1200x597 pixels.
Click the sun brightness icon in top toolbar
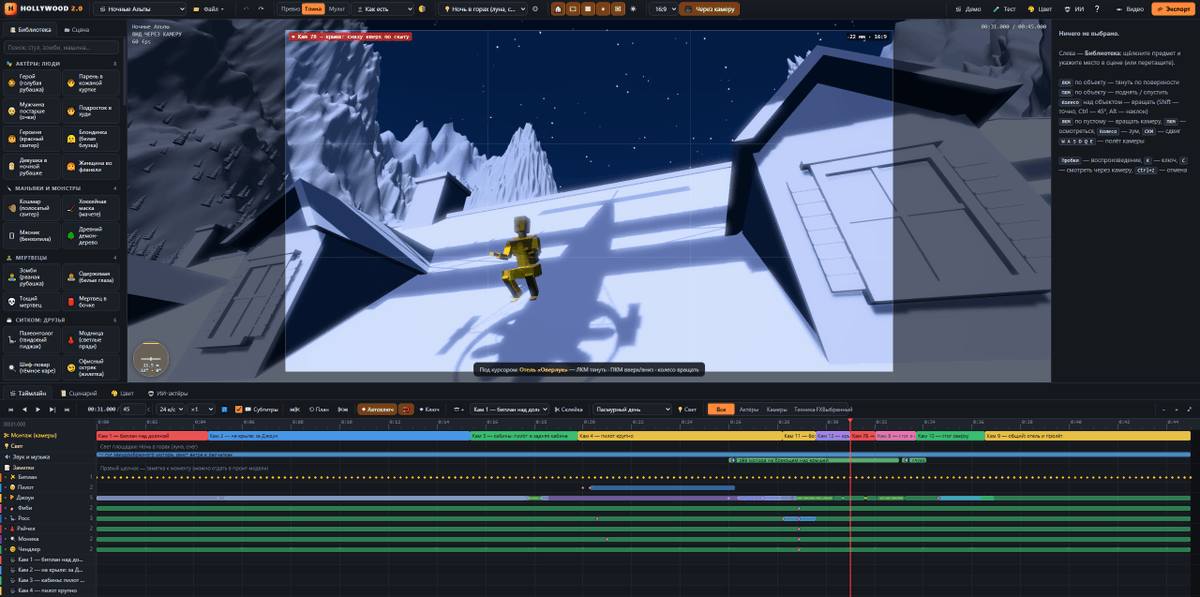pyautogui.click(x=632, y=9)
